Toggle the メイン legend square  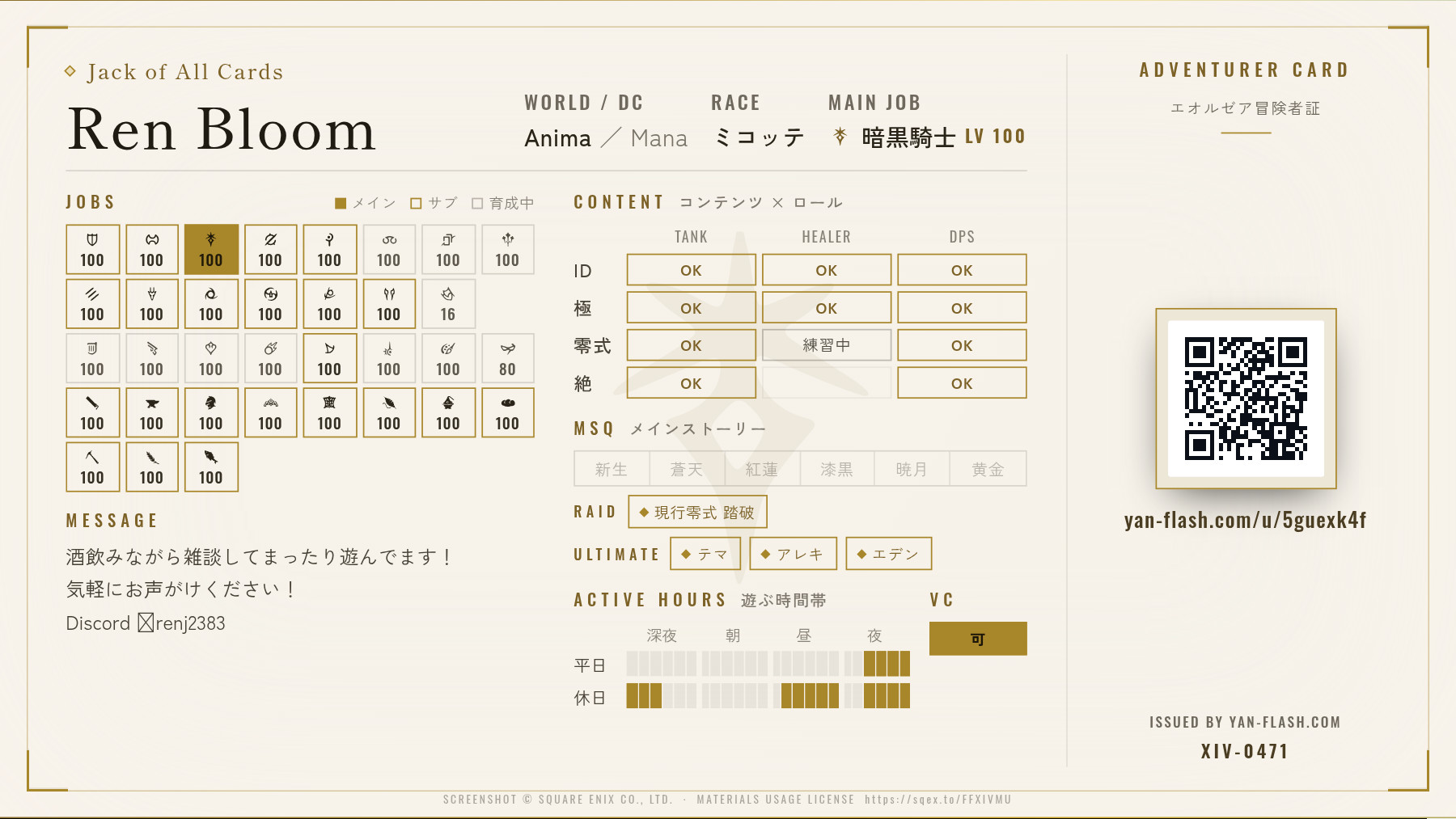(341, 203)
